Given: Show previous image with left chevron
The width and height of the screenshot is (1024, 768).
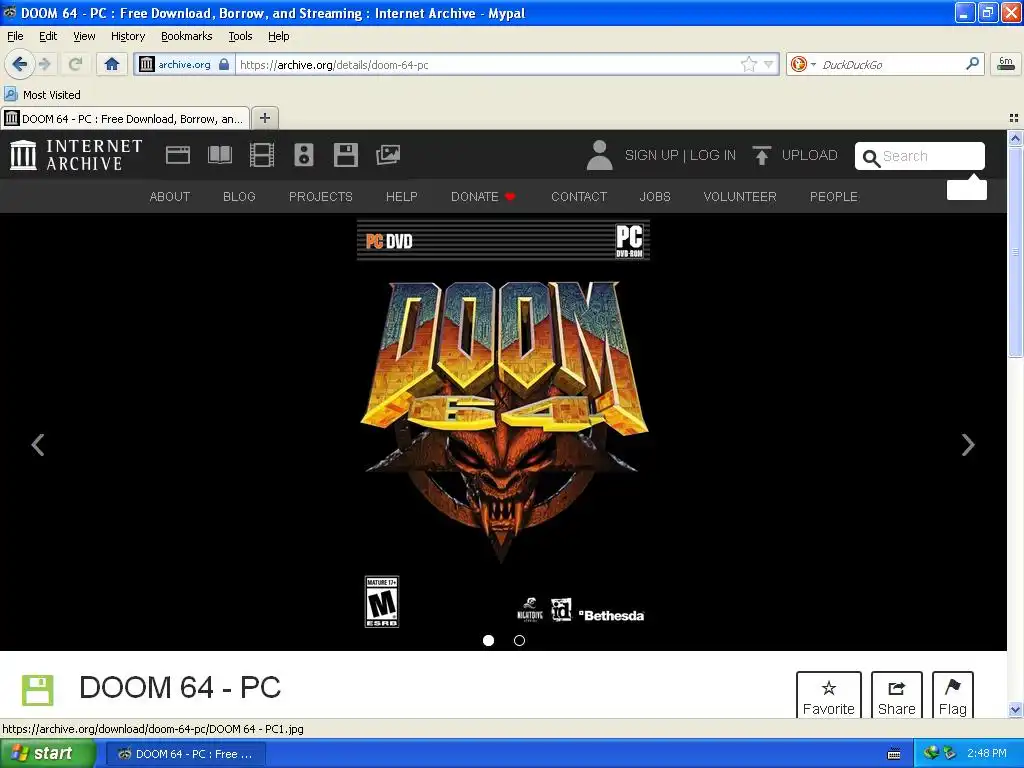Looking at the screenshot, I should click(x=38, y=445).
